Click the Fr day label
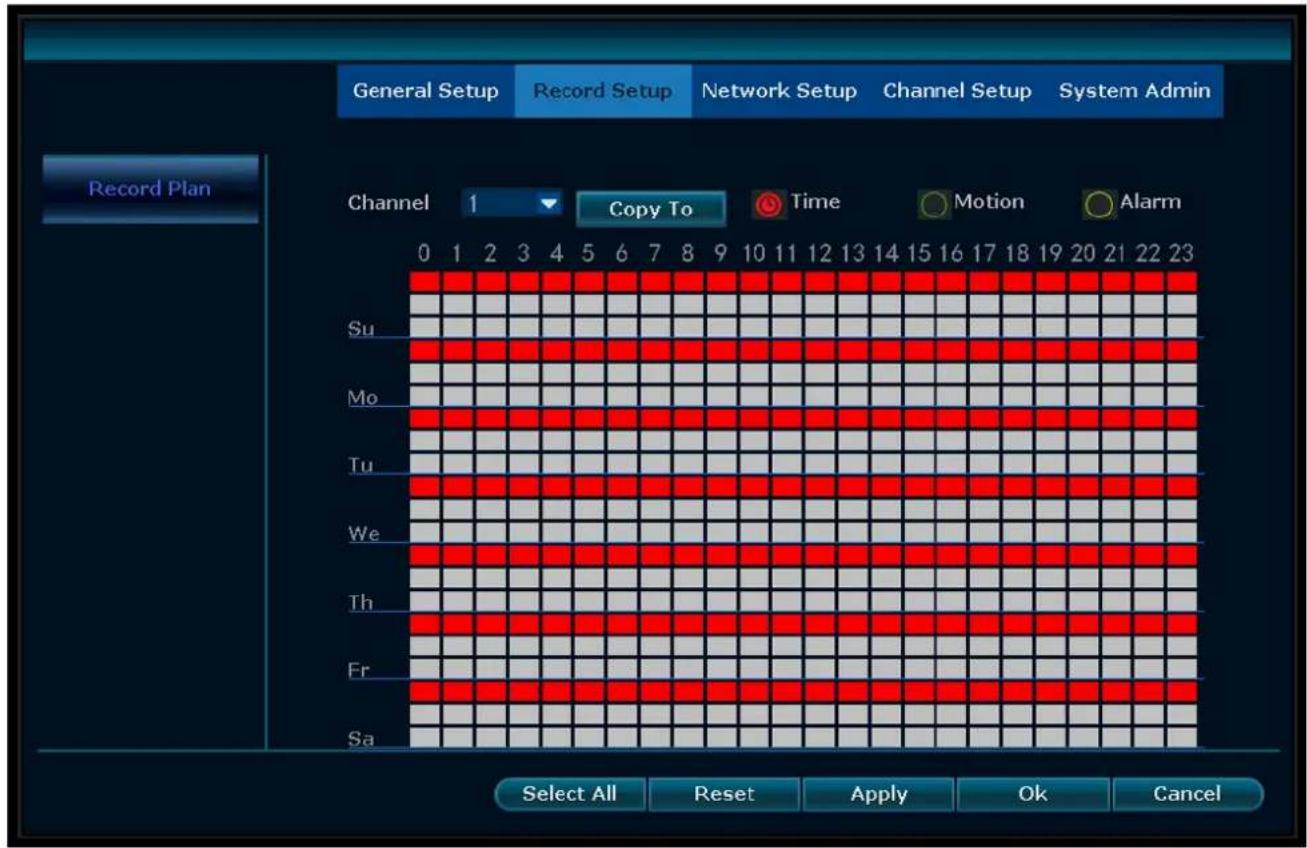The width and height of the screenshot is (1307, 848). pos(359,669)
